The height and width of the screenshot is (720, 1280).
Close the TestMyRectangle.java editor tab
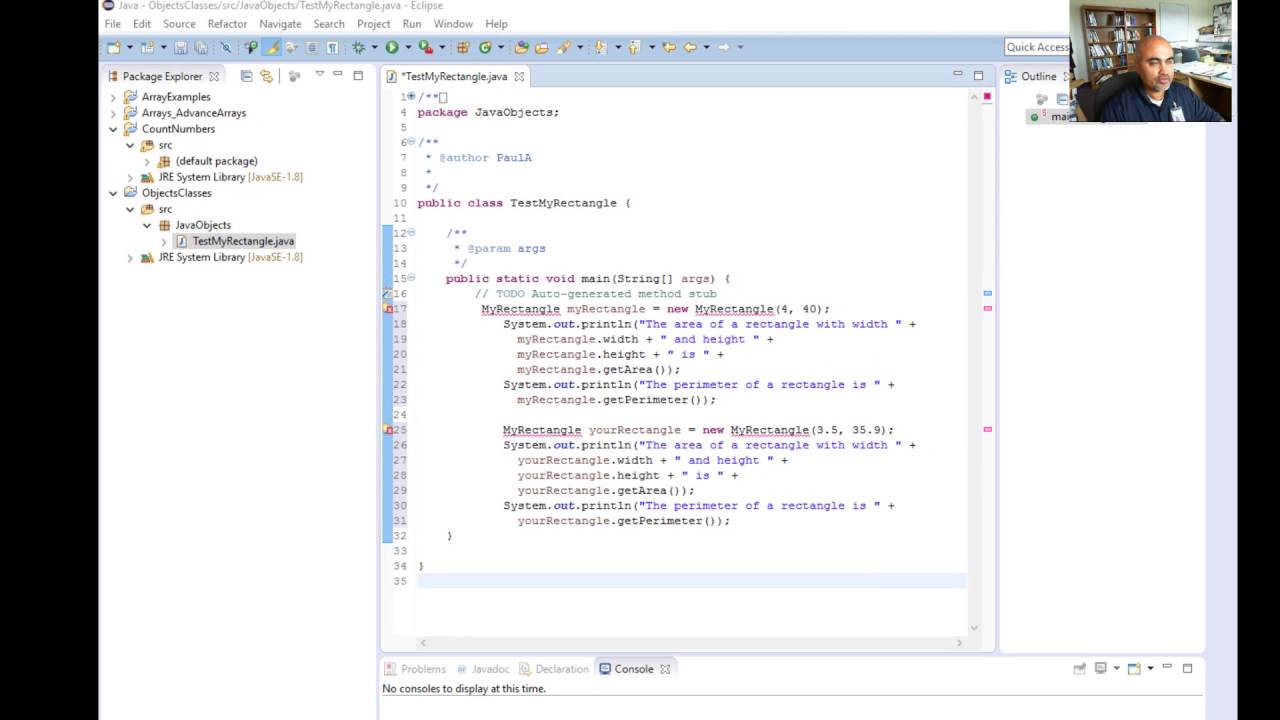pos(519,76)
